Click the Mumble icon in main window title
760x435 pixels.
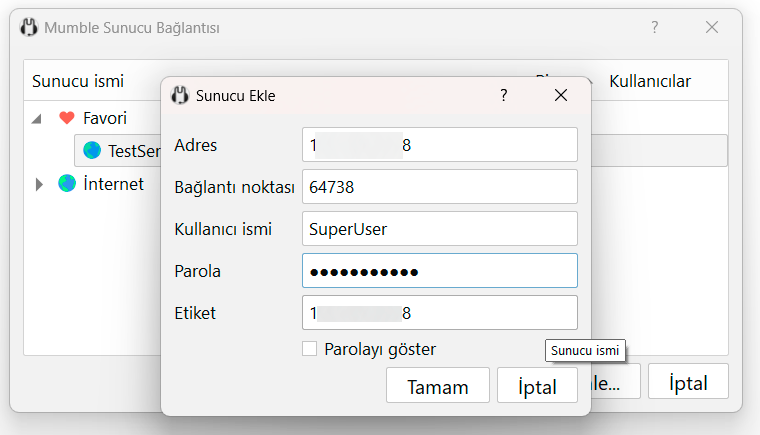(x=29, y=28)
